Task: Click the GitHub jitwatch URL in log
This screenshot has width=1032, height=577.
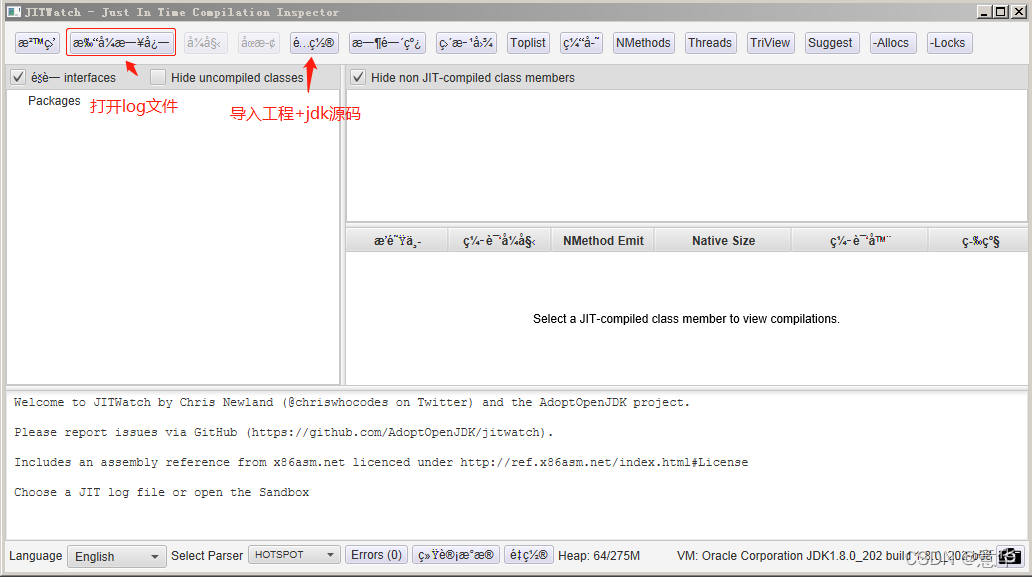Action: click(x=398, y=432)
